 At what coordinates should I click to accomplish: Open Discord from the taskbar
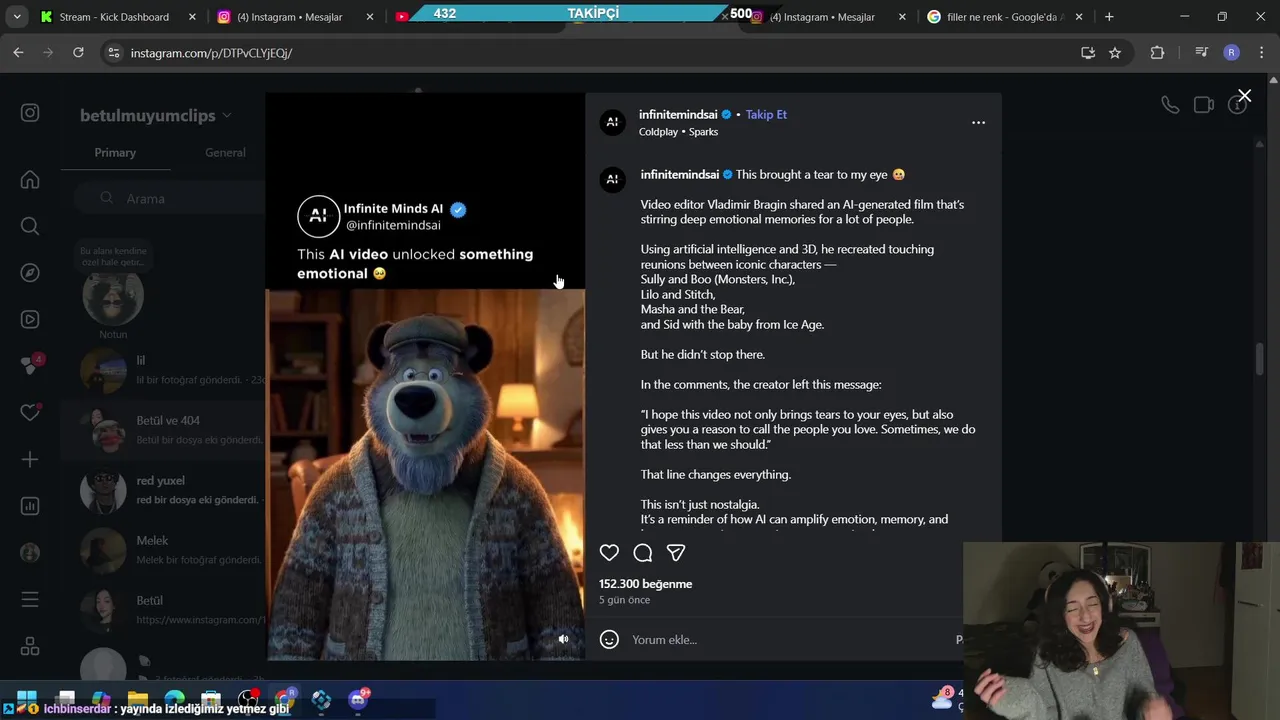pos(358,699)
